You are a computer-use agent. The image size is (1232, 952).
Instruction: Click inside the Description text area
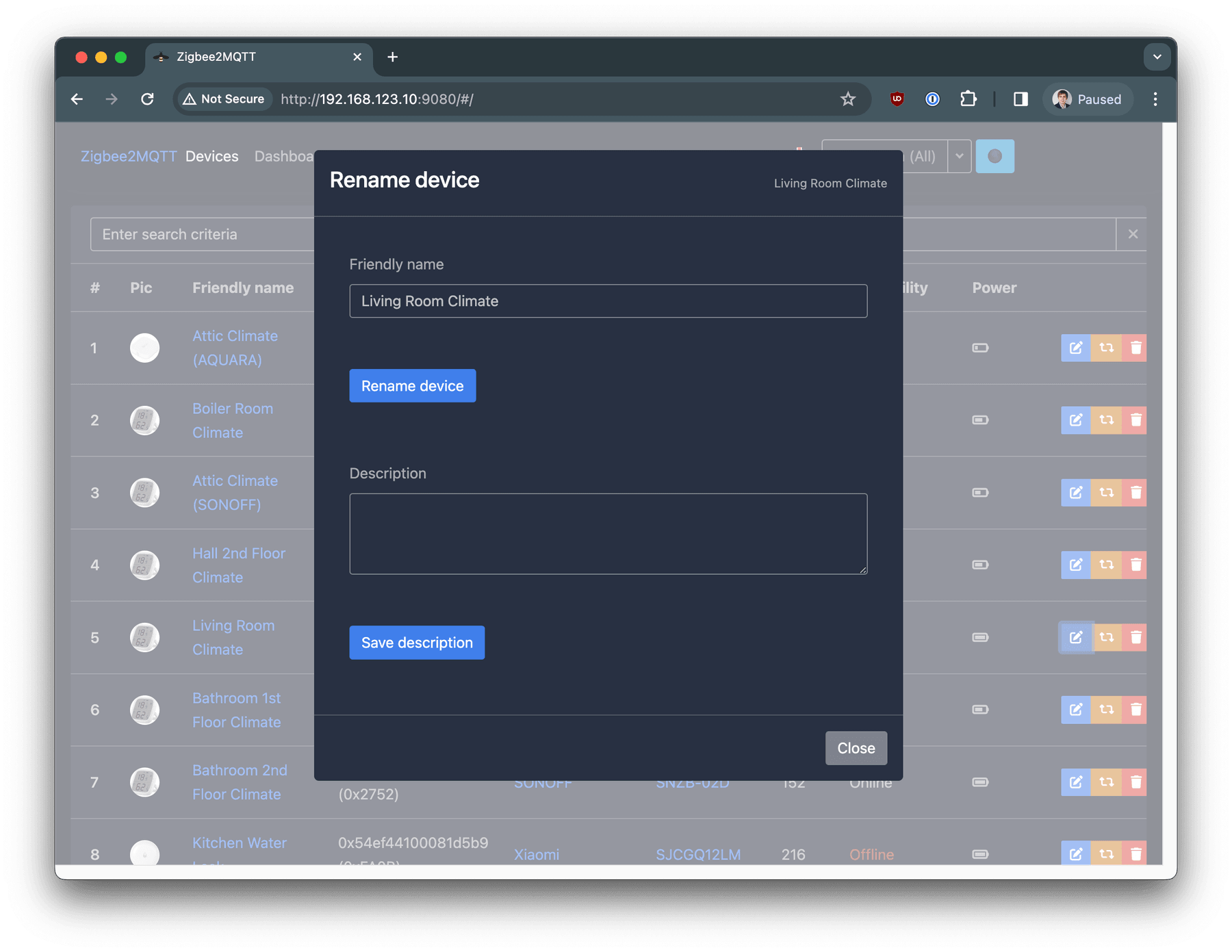coord(608,534)
